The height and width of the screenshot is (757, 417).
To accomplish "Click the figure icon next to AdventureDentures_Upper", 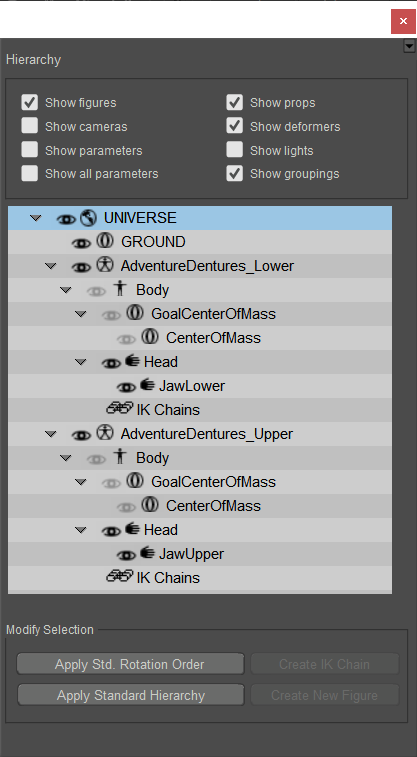I will tap(104, 433).
